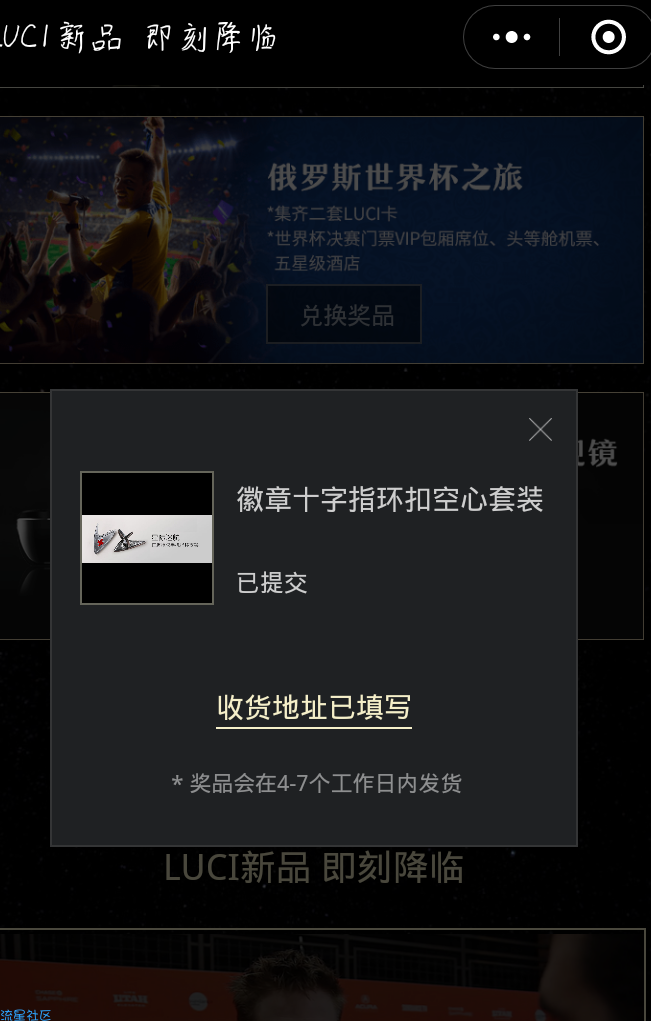This screenshot has height=1021, width=651.
Task: Open the 收货地址已填写 link
Action: tap(314, 707)
